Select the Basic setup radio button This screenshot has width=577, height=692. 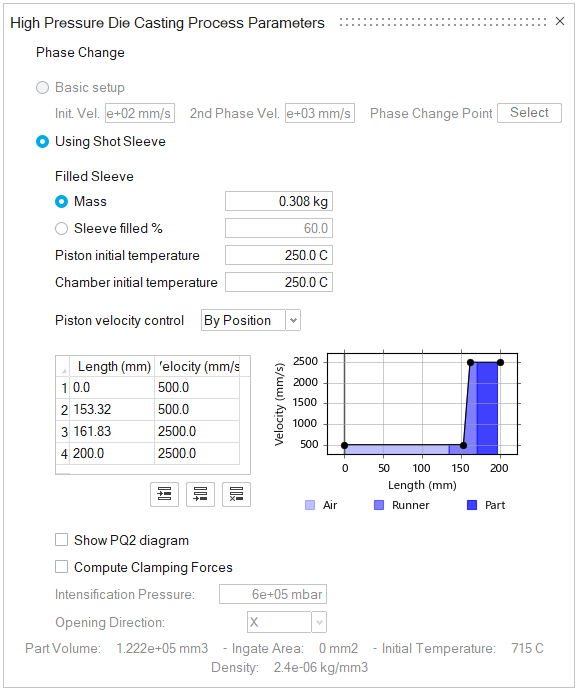(42, 87)
